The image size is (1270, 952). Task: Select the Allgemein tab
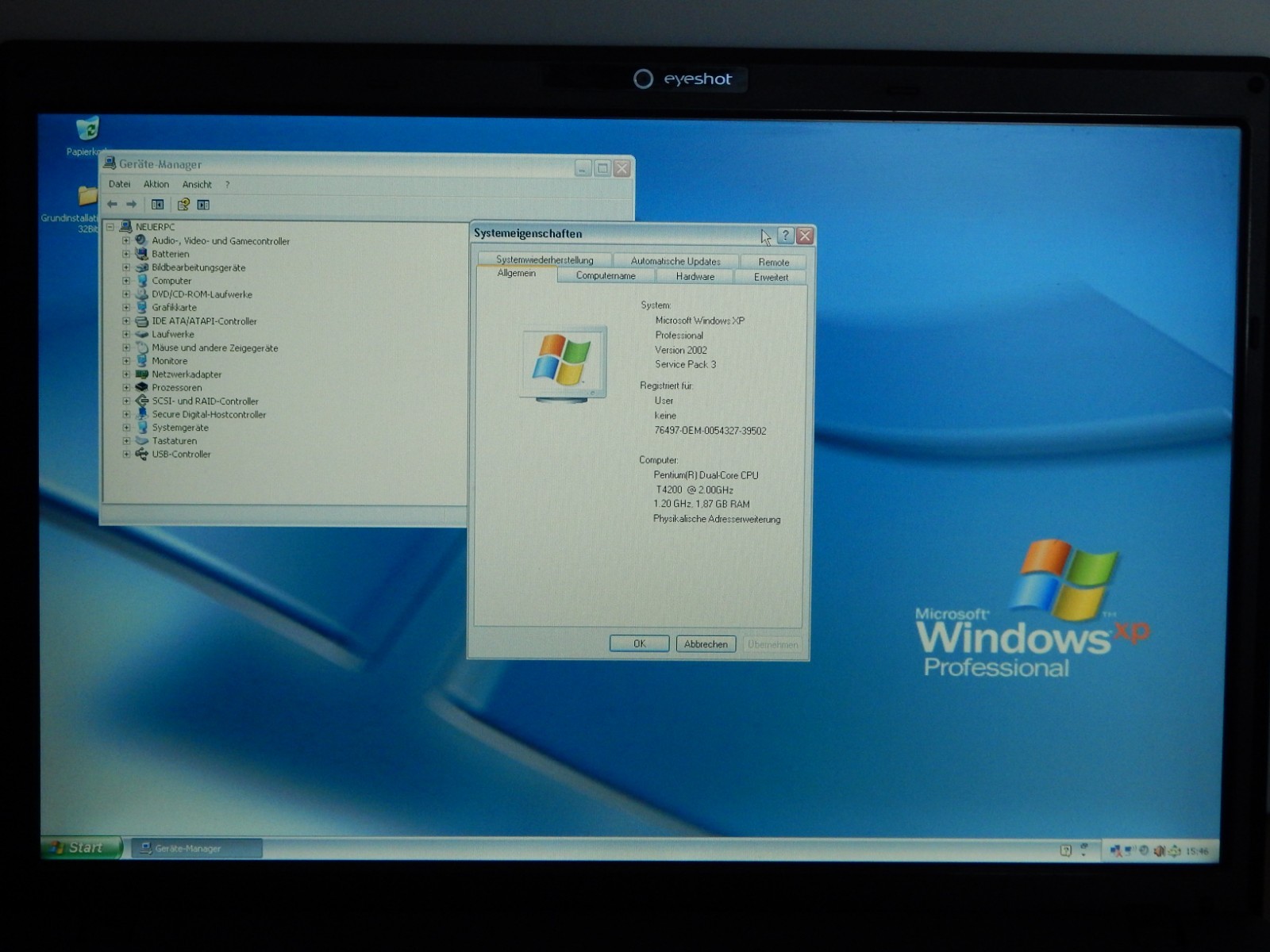[516, 274]
